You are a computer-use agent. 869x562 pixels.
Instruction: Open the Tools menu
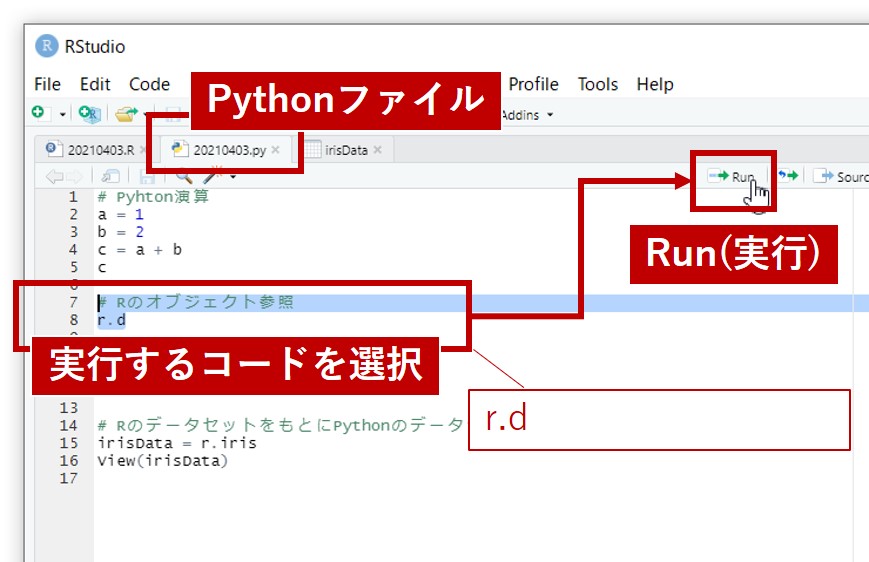coord(597,84)
